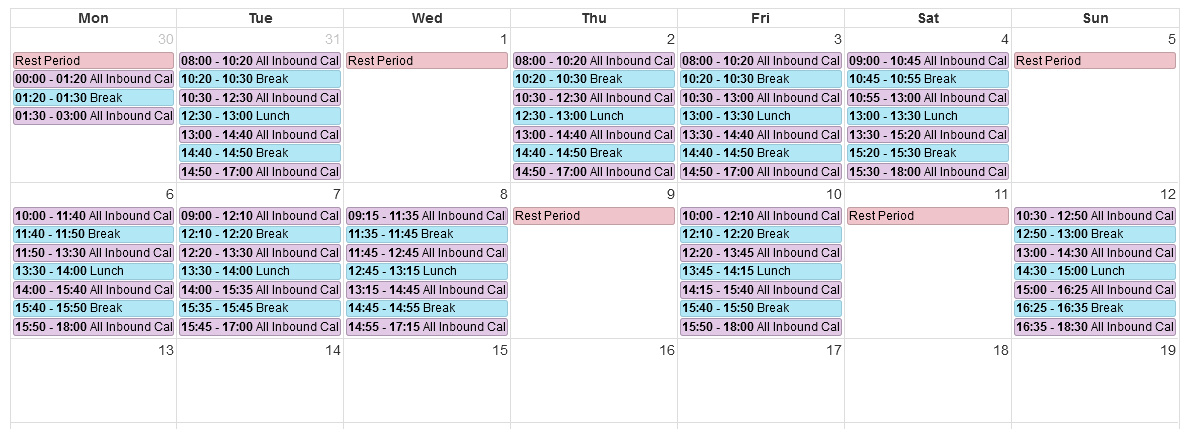This screenshot has width=1187, height=429.
Task: Open Monday 30 01:20 - 01:30 Break
Action: [93, 98]
